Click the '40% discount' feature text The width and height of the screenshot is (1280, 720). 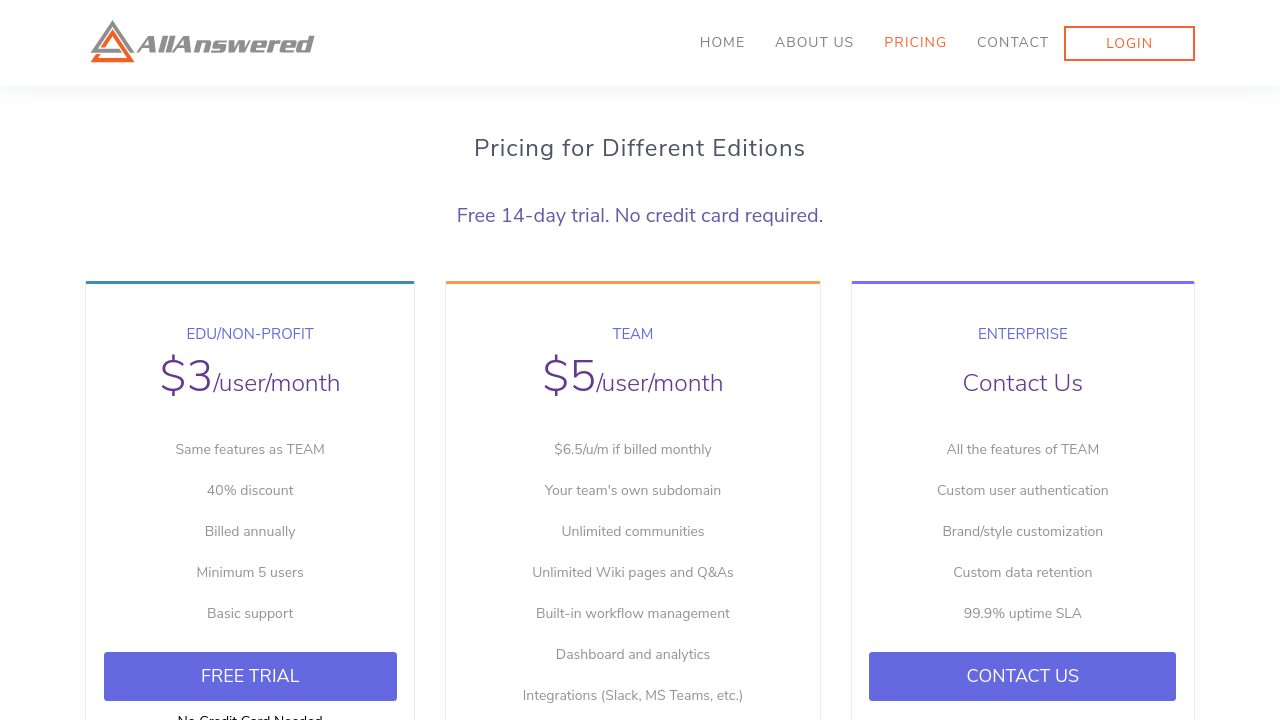coord(250,490)
